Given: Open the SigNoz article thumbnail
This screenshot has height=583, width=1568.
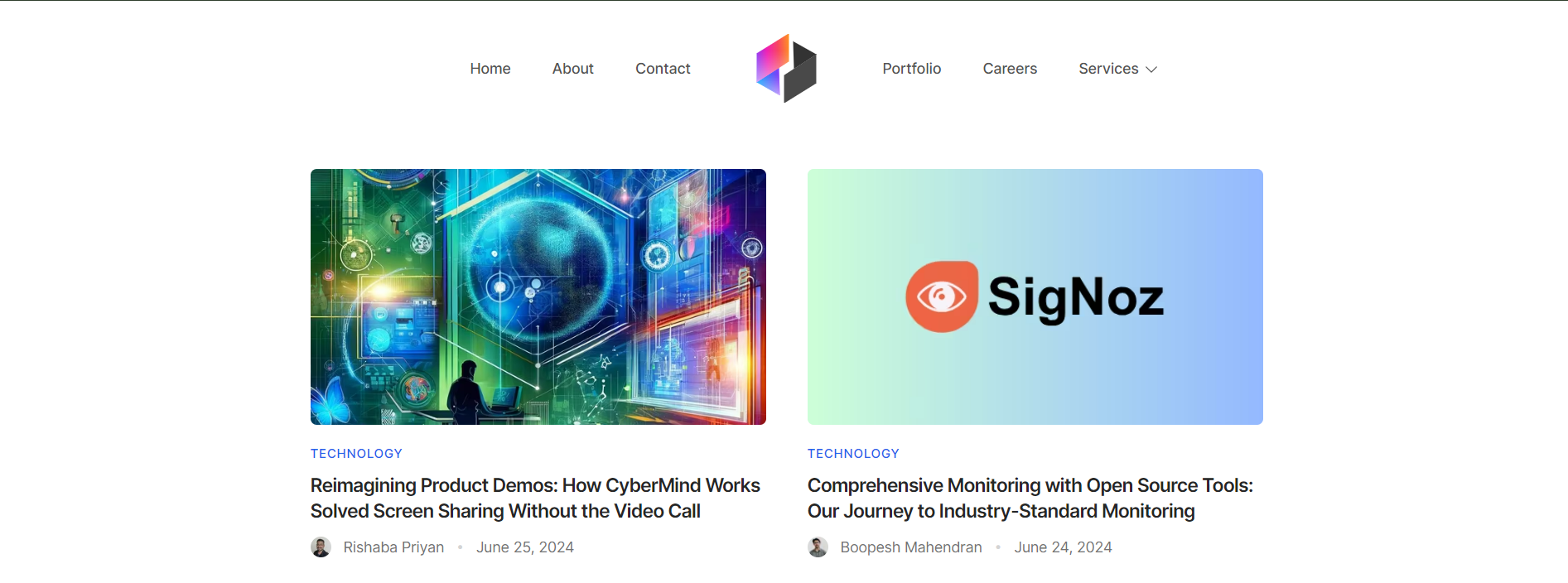Looking at the screenshot, I should point(1035,296).
